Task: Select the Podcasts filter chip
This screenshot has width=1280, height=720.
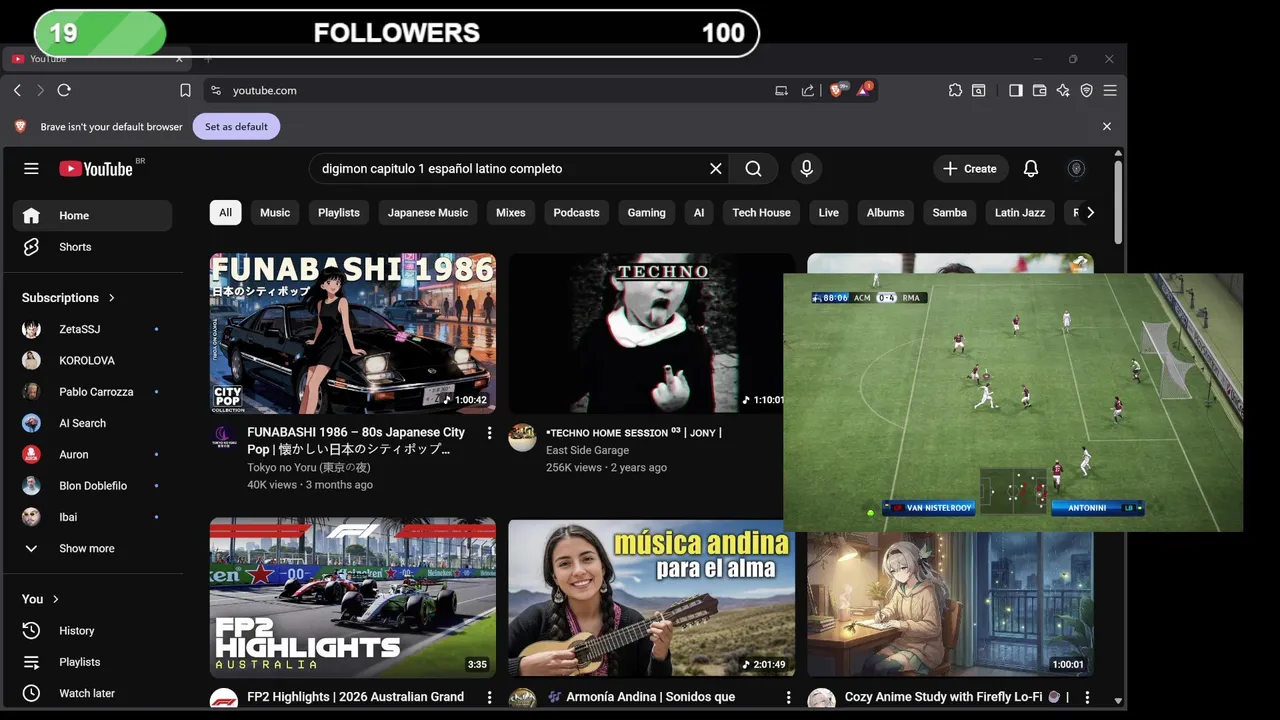Action: pos(576,212)
